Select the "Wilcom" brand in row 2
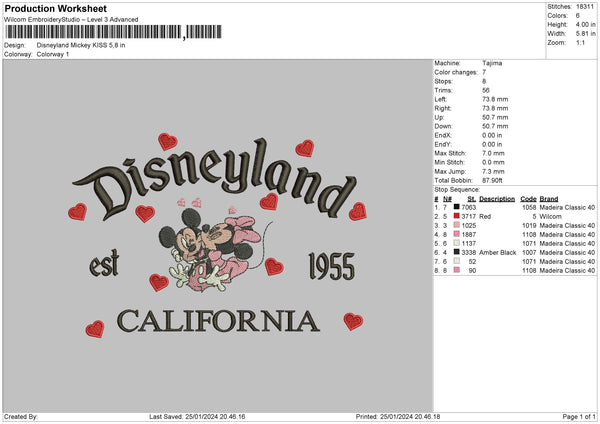600x424 pixels. pyautogui.click(x=551, y=217)
